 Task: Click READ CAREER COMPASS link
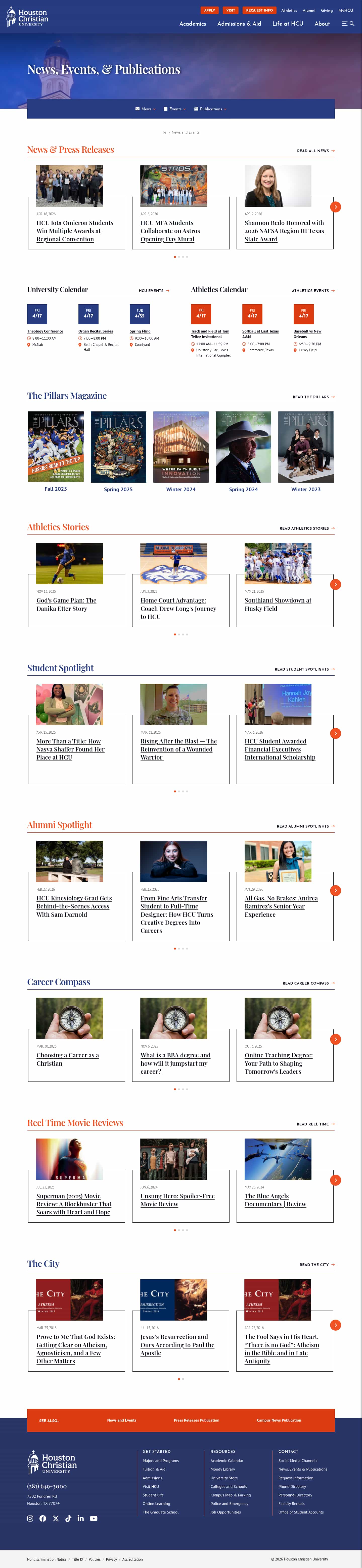point(308,983)
